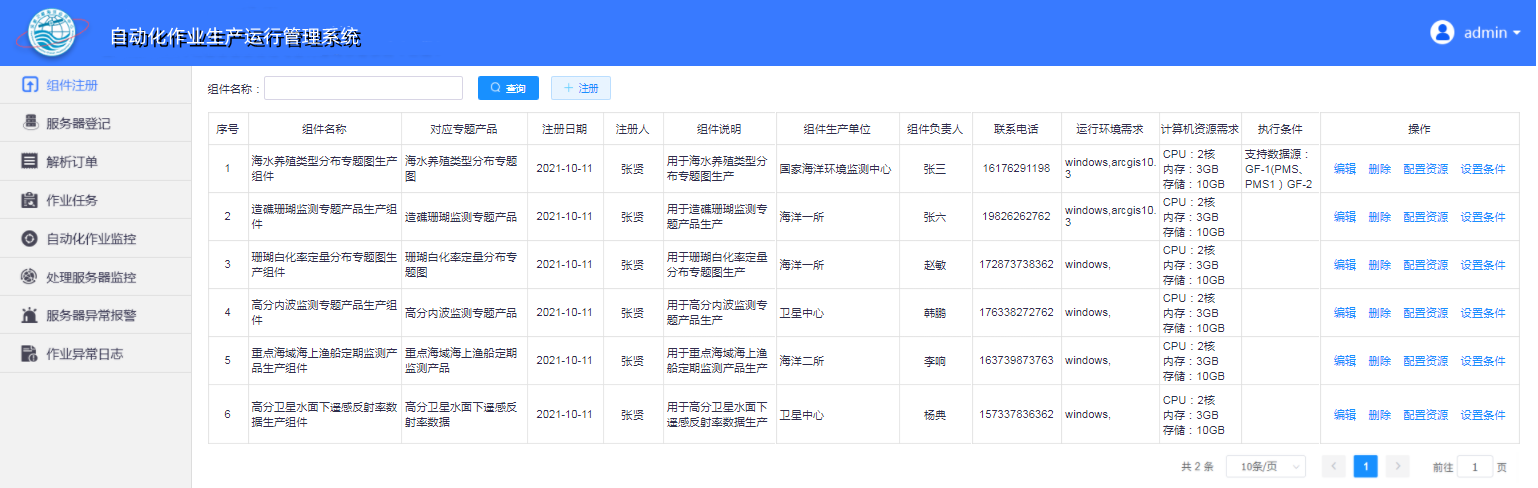
Task: Click the 前往 page number input box
Action: tap(1475, 467)
